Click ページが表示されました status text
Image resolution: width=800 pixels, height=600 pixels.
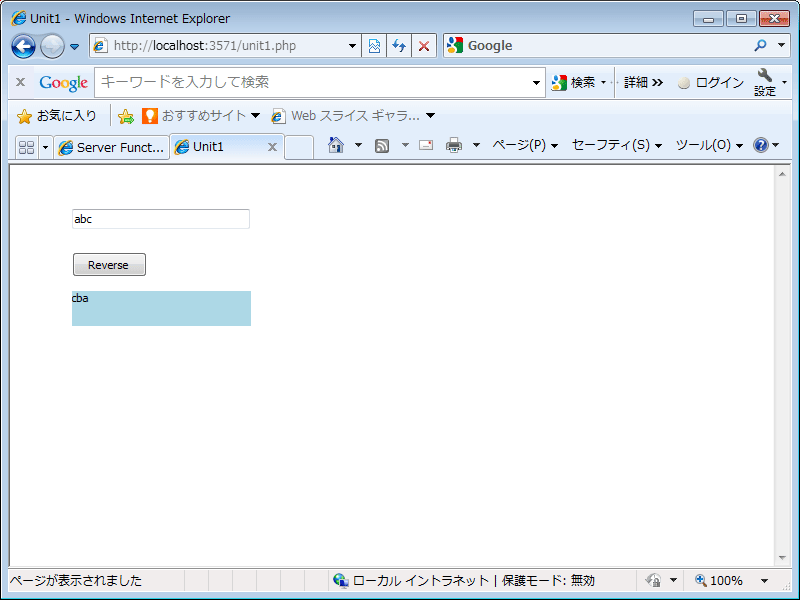point(76,581)
